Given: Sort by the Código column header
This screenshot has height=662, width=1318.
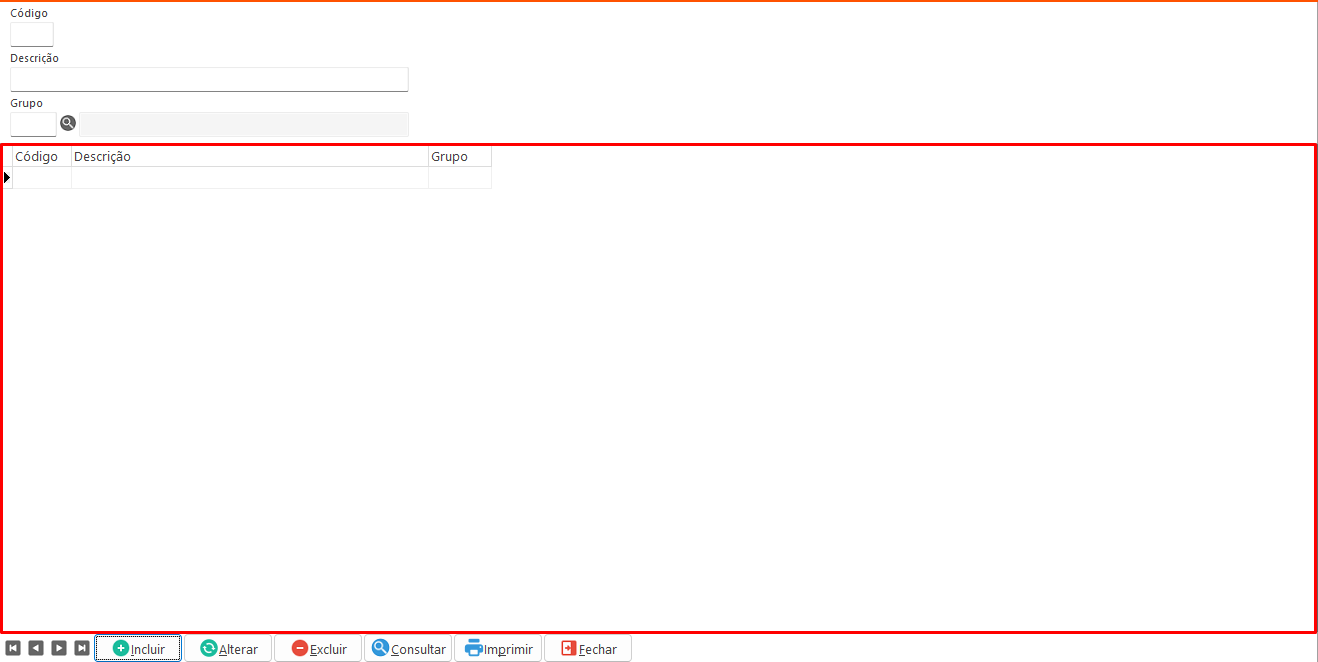Looking at the screenshot, I should tap(41, 156).
